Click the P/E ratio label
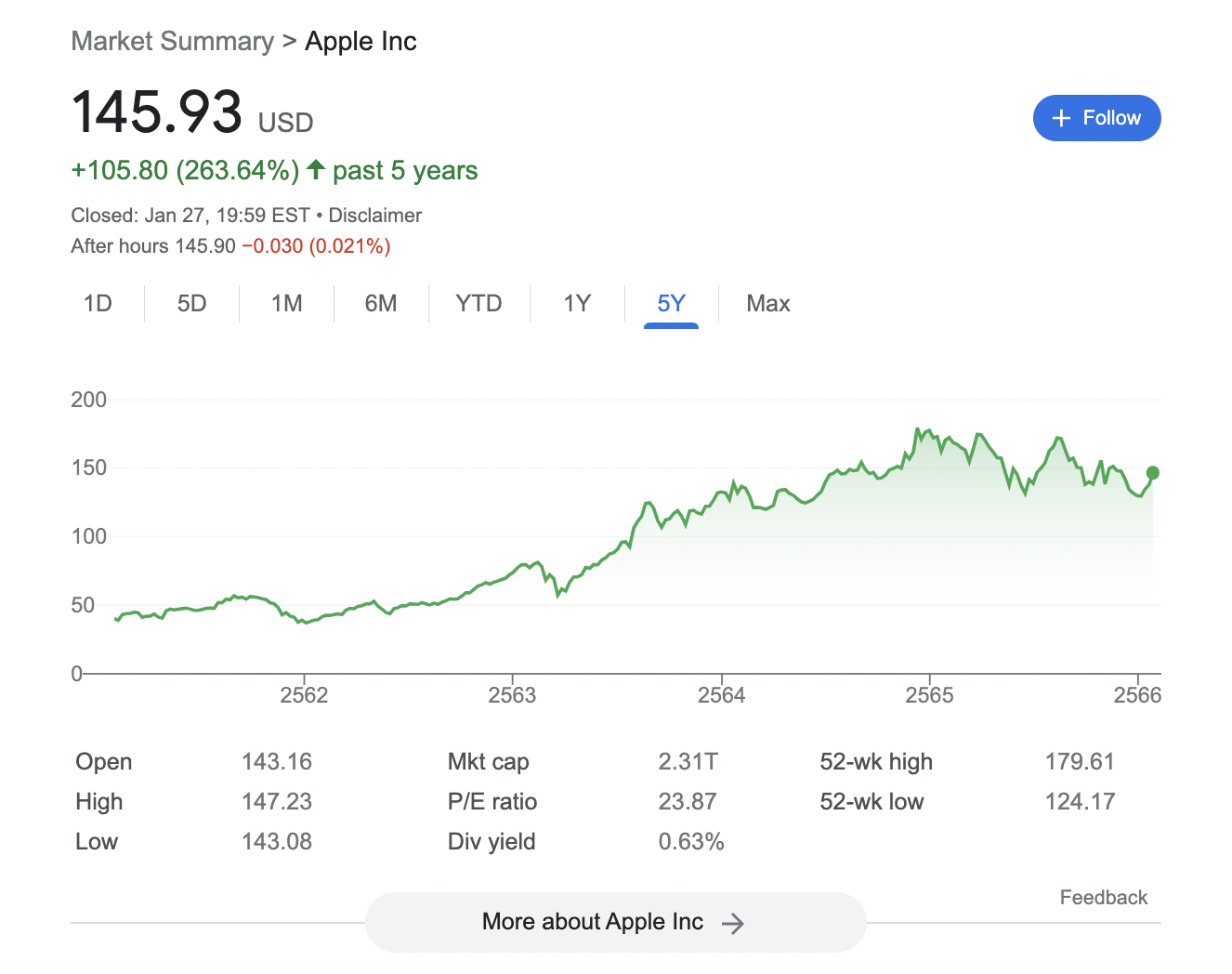Screen dimensions: 1232x974 tap(492, 802)
